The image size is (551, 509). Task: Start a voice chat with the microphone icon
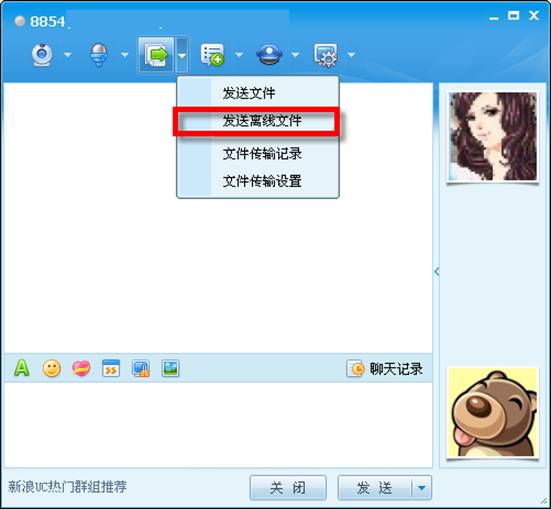(99, 54)
